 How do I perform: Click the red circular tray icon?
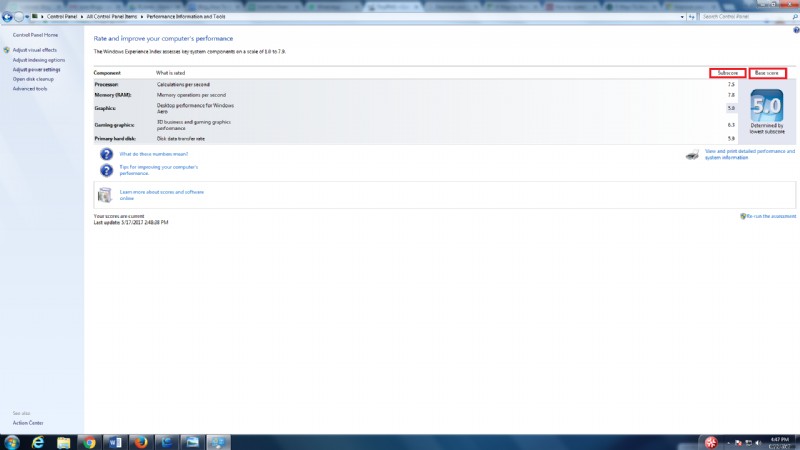pos(711,442)
